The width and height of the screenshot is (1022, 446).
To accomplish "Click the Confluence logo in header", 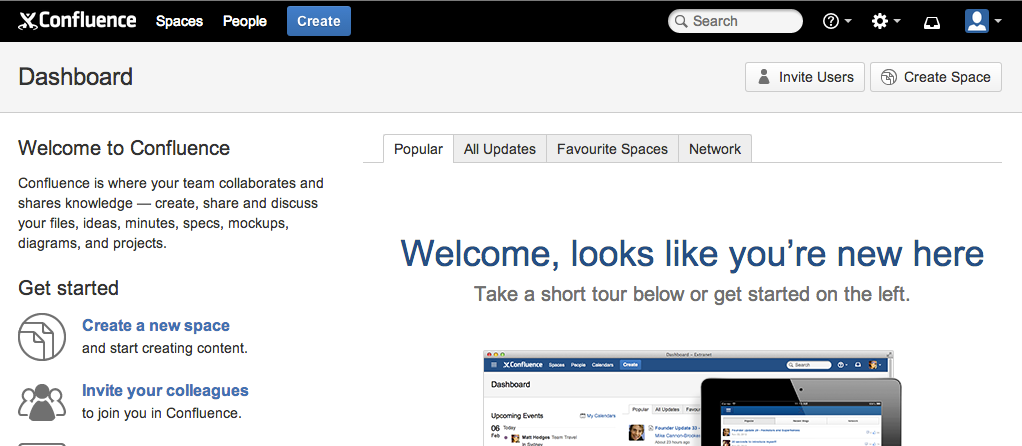I will (x=77, y=21).
